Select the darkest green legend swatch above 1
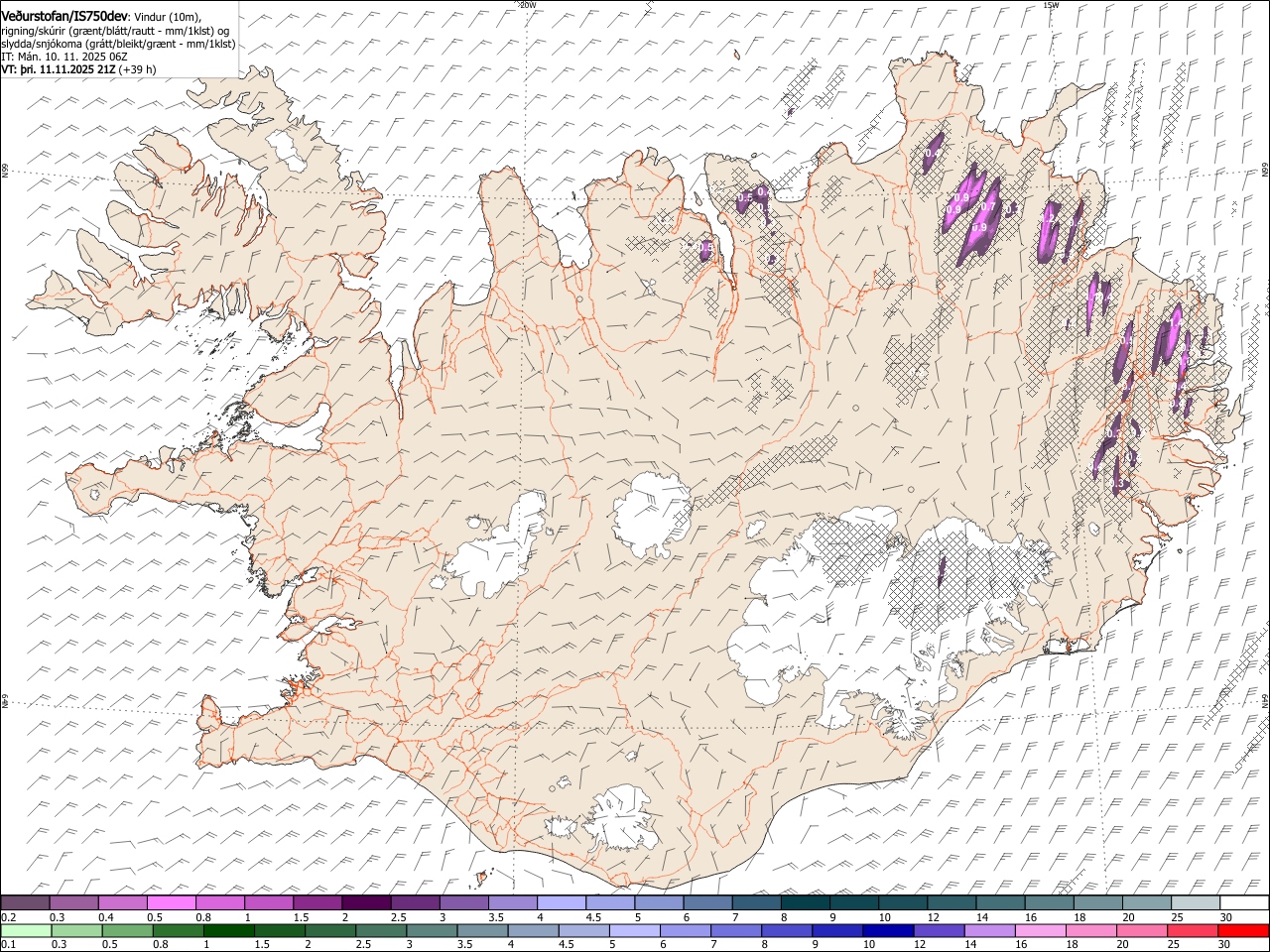The width and height of the screenshot is (1270, 952). pos(229,930)
